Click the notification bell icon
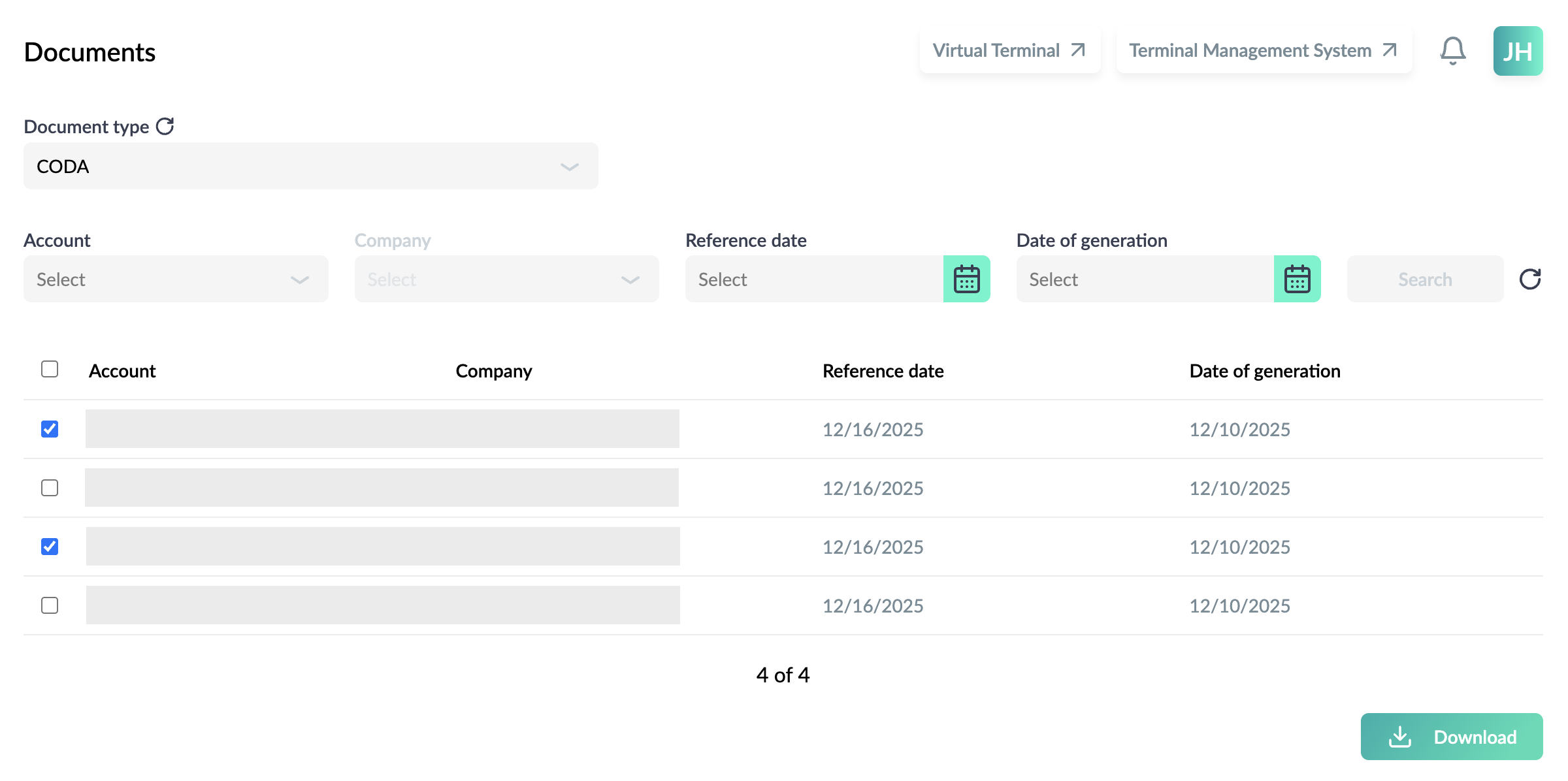The width and height of the screenshot is (1568, 781). 1453,51
